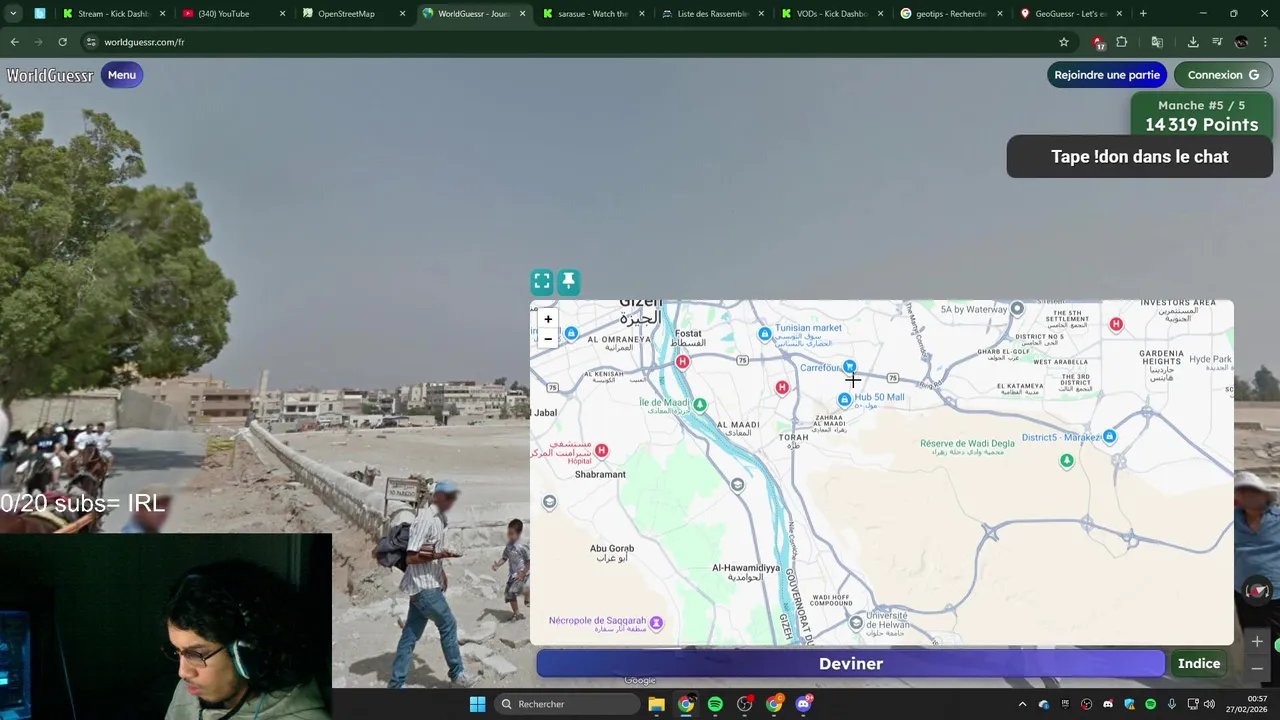Open the adblock extension with badge

click(1098, 42)
